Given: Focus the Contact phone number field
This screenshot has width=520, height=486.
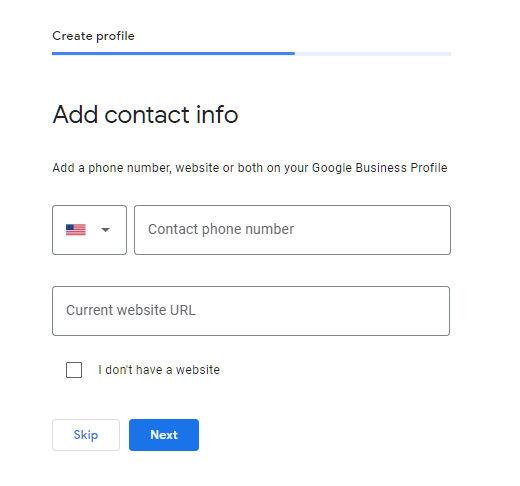Looking at the screenshot, I should [x=292, y=230].
